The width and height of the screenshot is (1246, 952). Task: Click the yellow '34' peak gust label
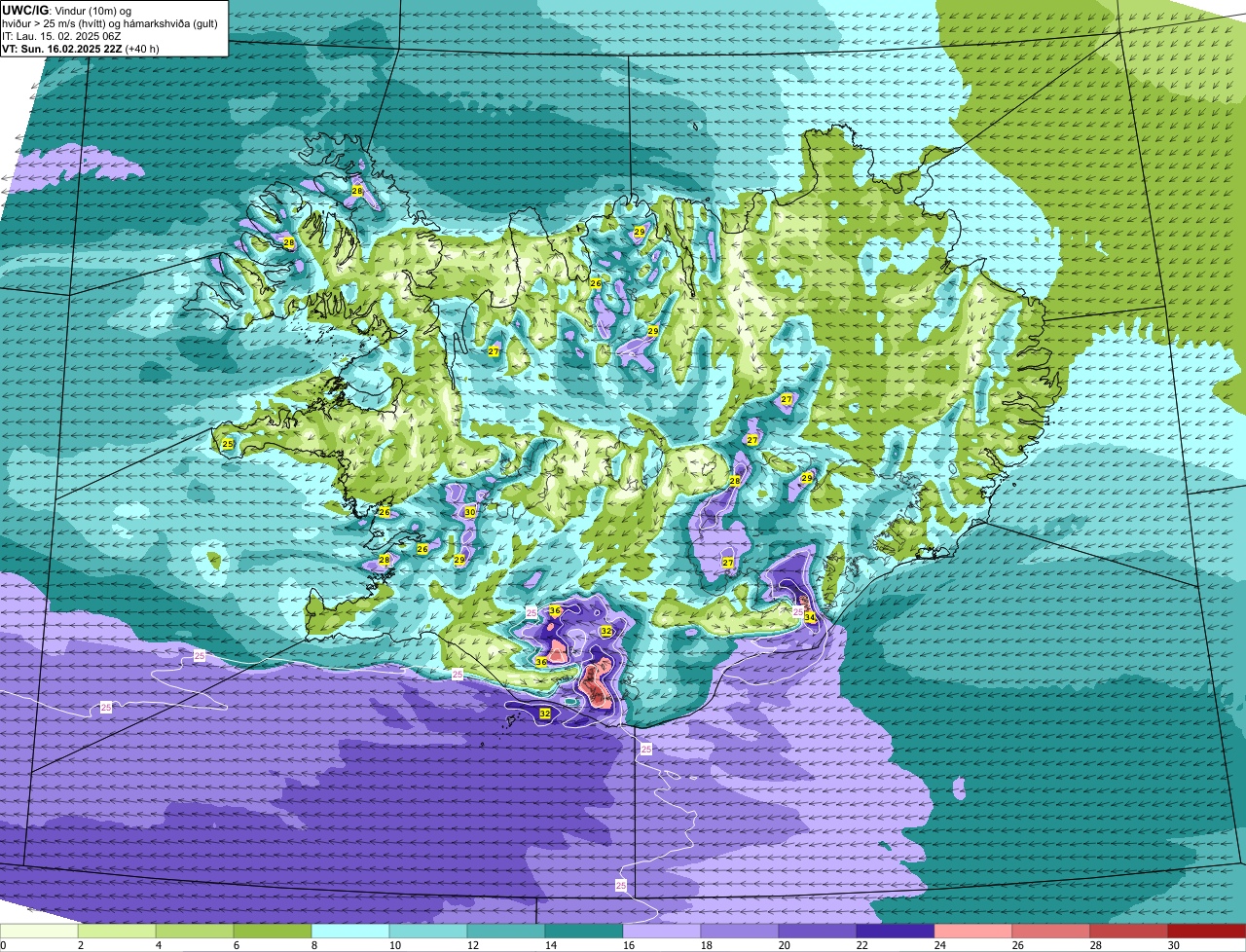810,616
